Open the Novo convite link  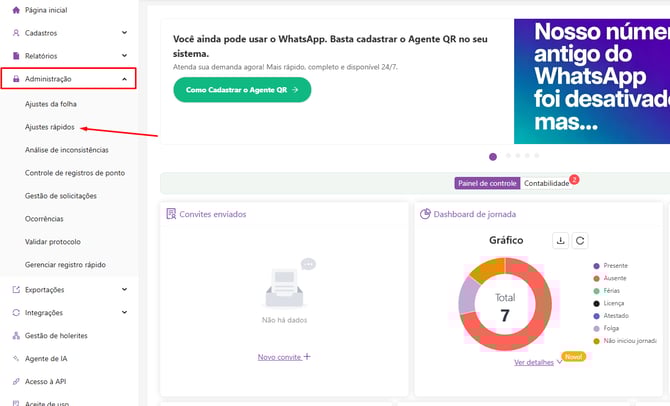pos(284,356)
